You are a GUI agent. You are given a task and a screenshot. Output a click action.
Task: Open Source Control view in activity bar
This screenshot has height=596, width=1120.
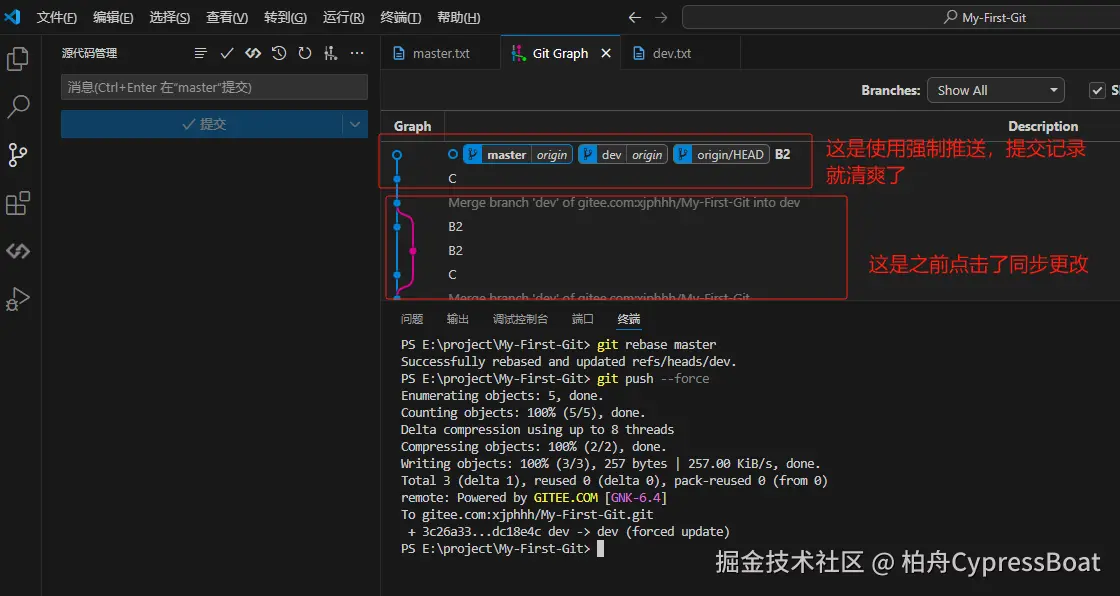pyautogui.click(x=18, y=154)
